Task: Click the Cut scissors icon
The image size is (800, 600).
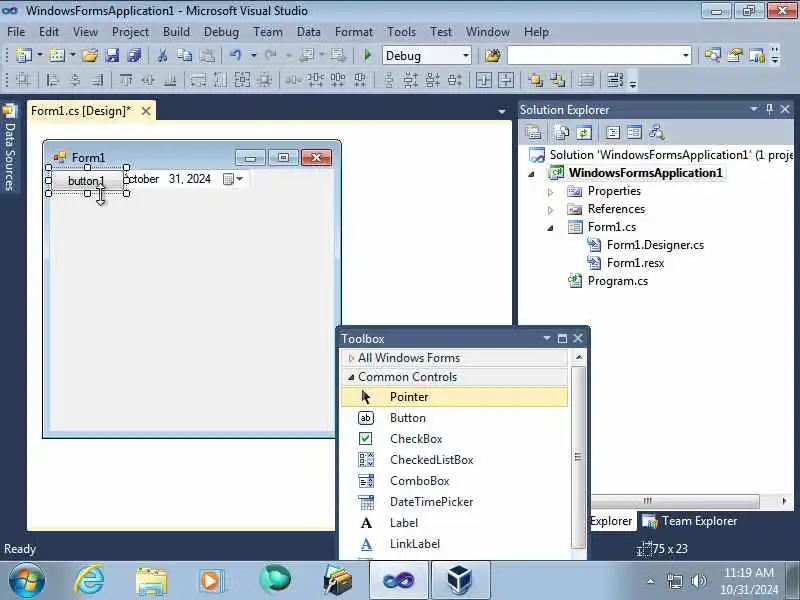Action: click(163, 55)
